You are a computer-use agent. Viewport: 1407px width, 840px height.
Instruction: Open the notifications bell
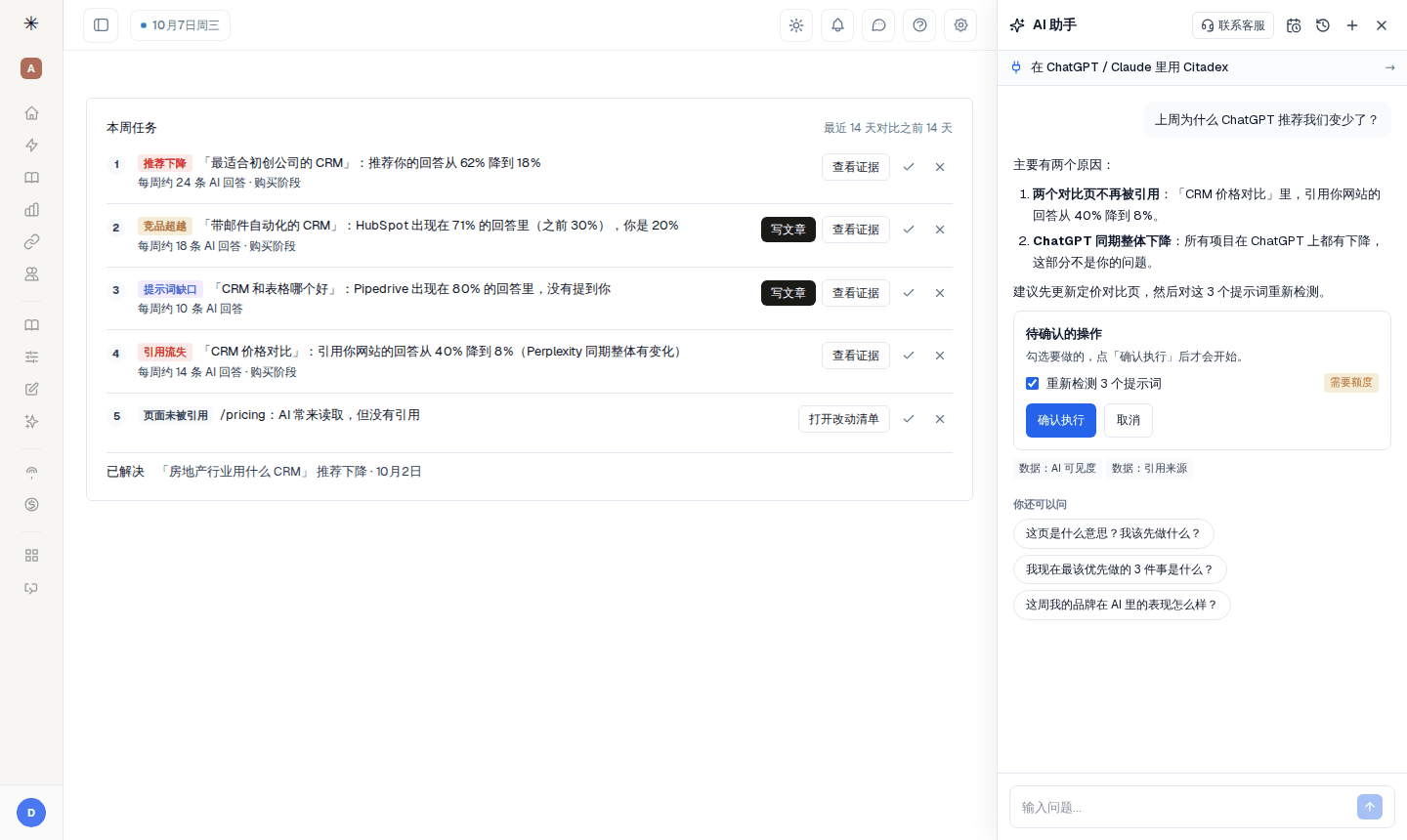837,25
